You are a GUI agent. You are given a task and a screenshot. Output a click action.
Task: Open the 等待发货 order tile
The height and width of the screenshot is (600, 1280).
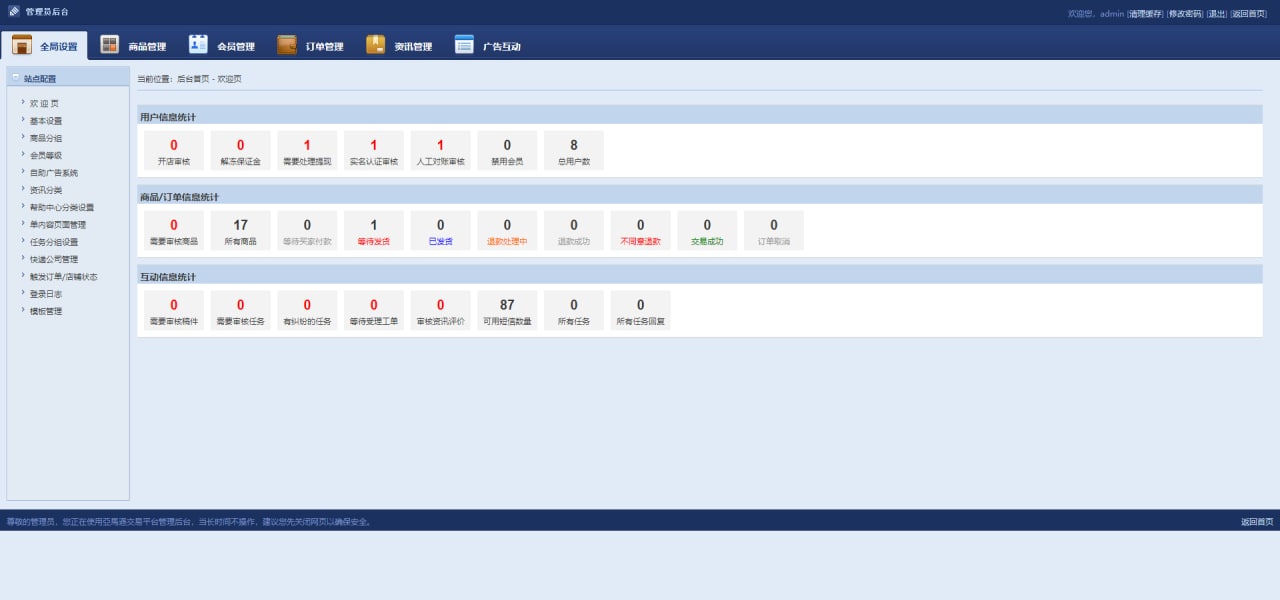point(374,231)
